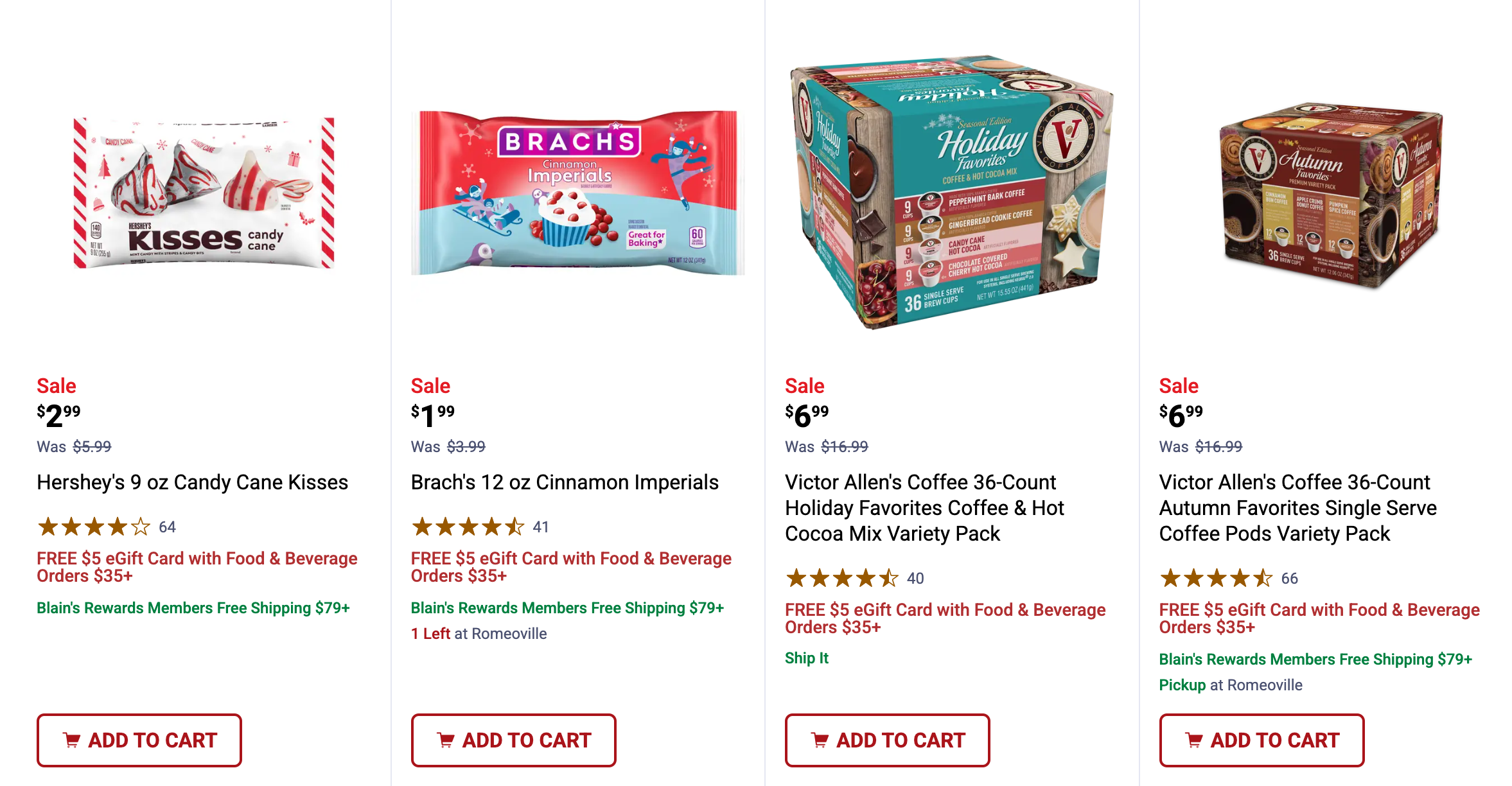The image size is (1512, 786).
Task: Add Brach's Cinnamon Imperials to cart
Action: (x=513, y=740)
